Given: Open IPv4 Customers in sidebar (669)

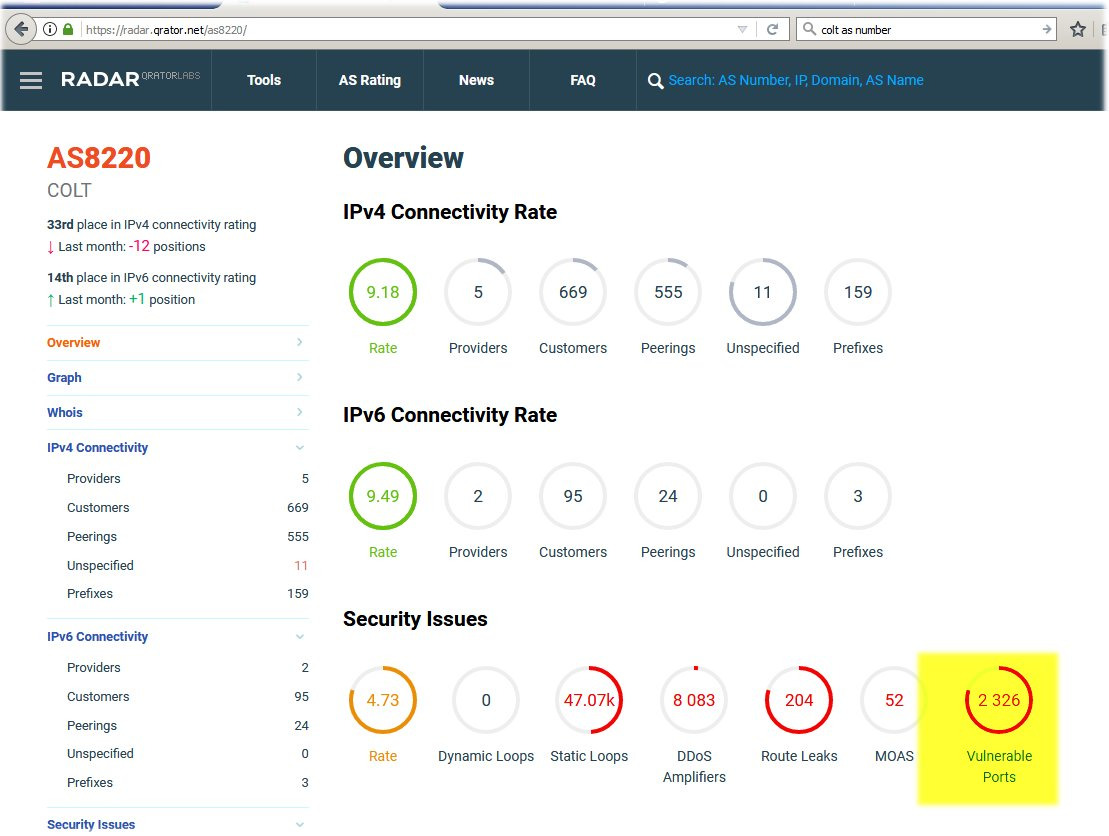Looking at the screenshot, I should pos(187,508).
